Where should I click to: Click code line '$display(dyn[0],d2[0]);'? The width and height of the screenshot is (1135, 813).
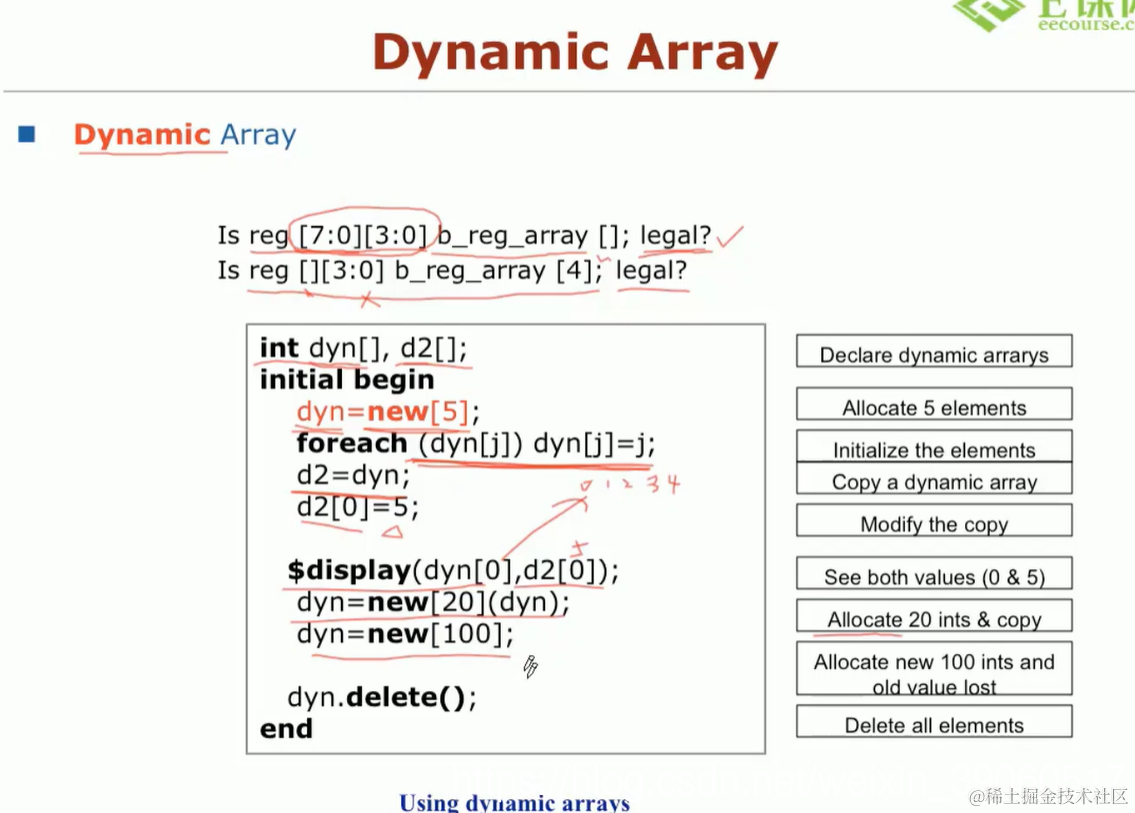tap(453, 570)
